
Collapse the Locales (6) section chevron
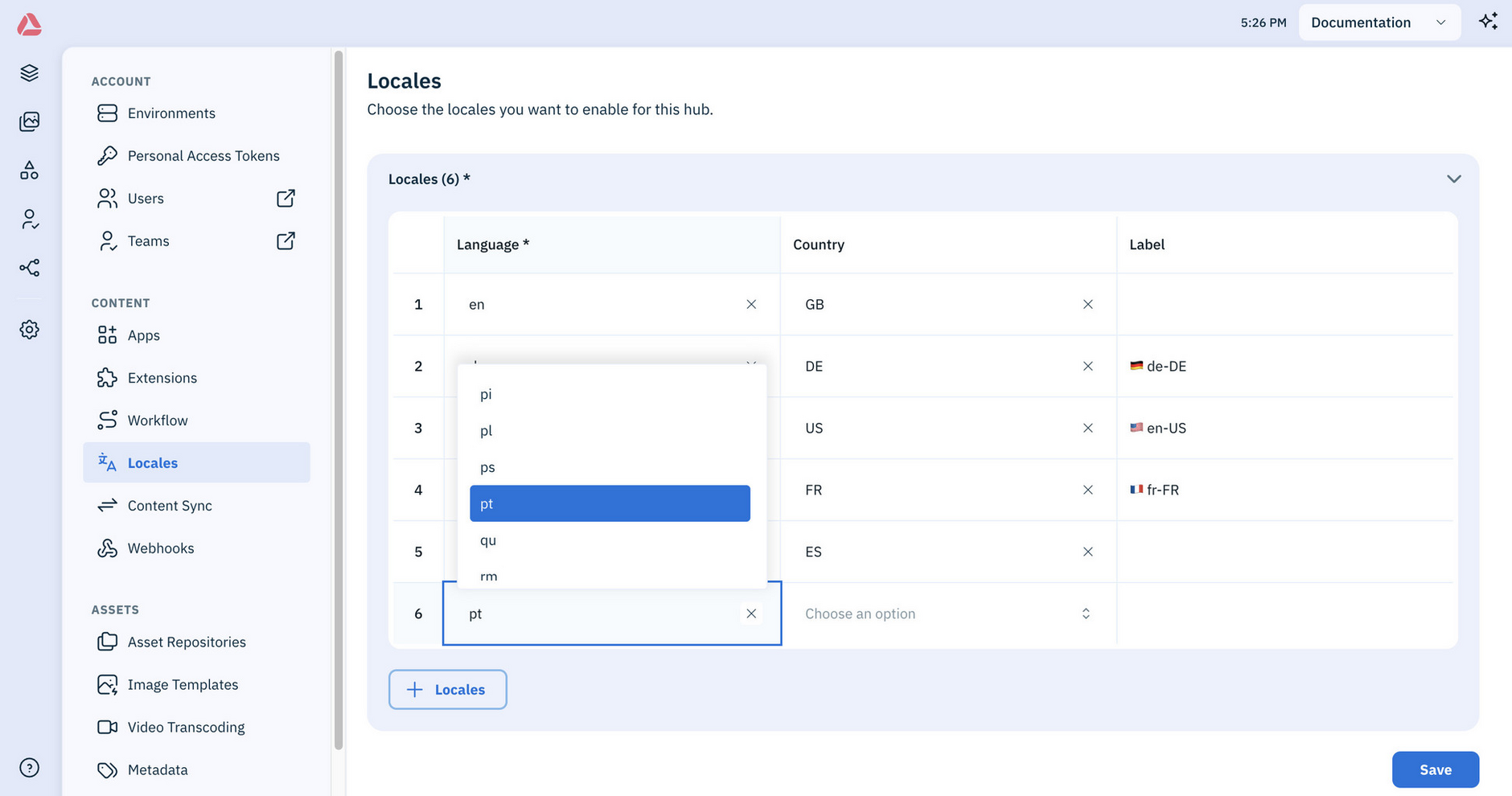[1453, 178]
